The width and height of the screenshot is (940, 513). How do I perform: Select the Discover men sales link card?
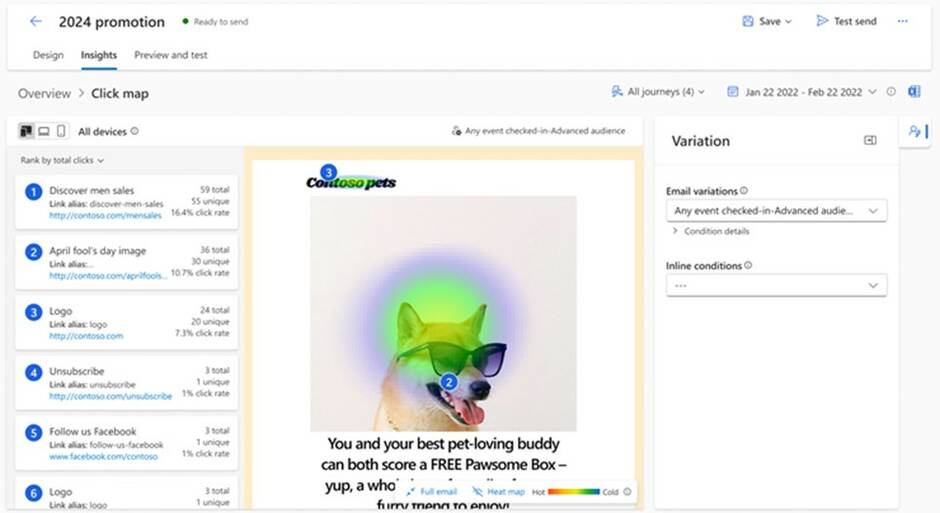pyautogui.click(x=126, y=202)
